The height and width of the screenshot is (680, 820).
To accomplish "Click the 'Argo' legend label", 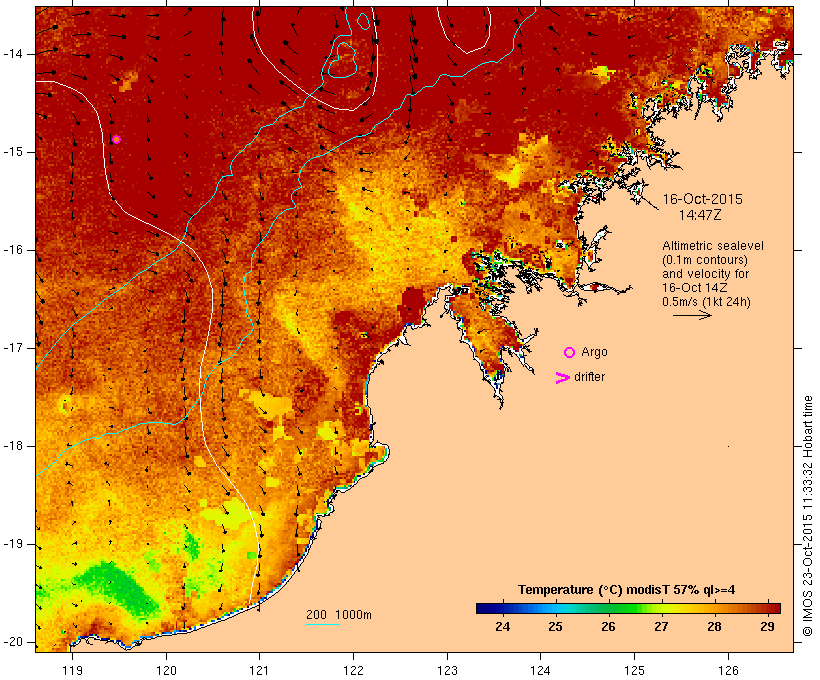I will pos(594,352).
